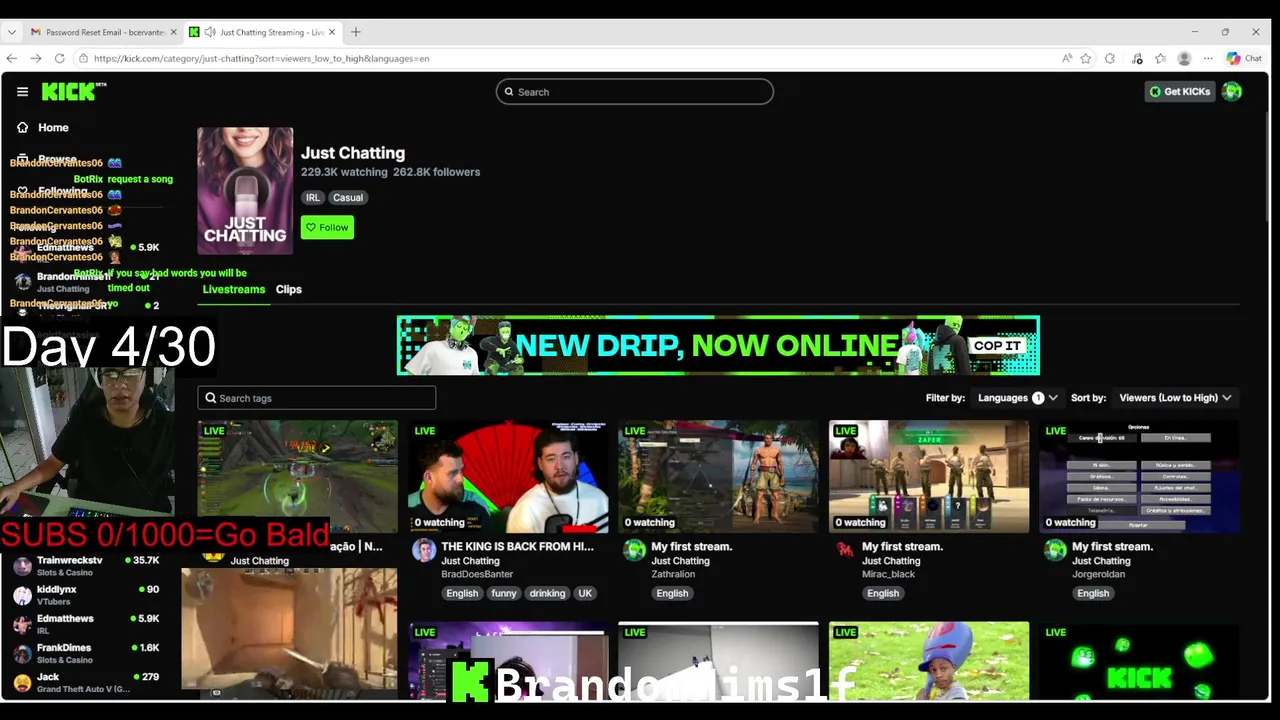Viewport: 1280px width, 720px height.
Task: Click the drinking tag
Action: (x=547, y=593)
